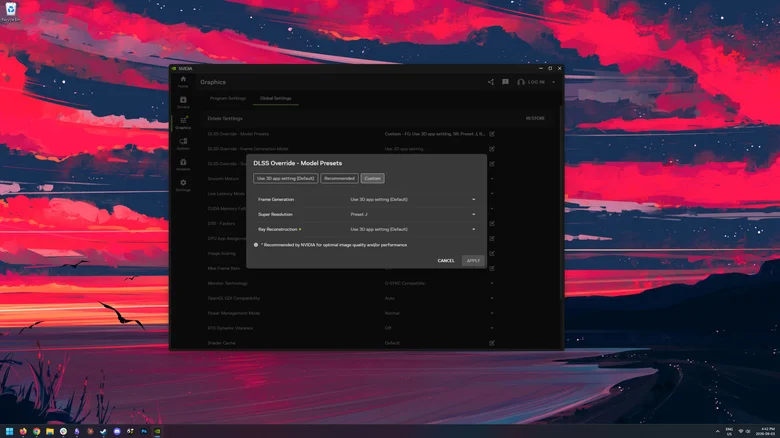
Task: Edit the DSR - Factors setting
Action: point(491,223)
